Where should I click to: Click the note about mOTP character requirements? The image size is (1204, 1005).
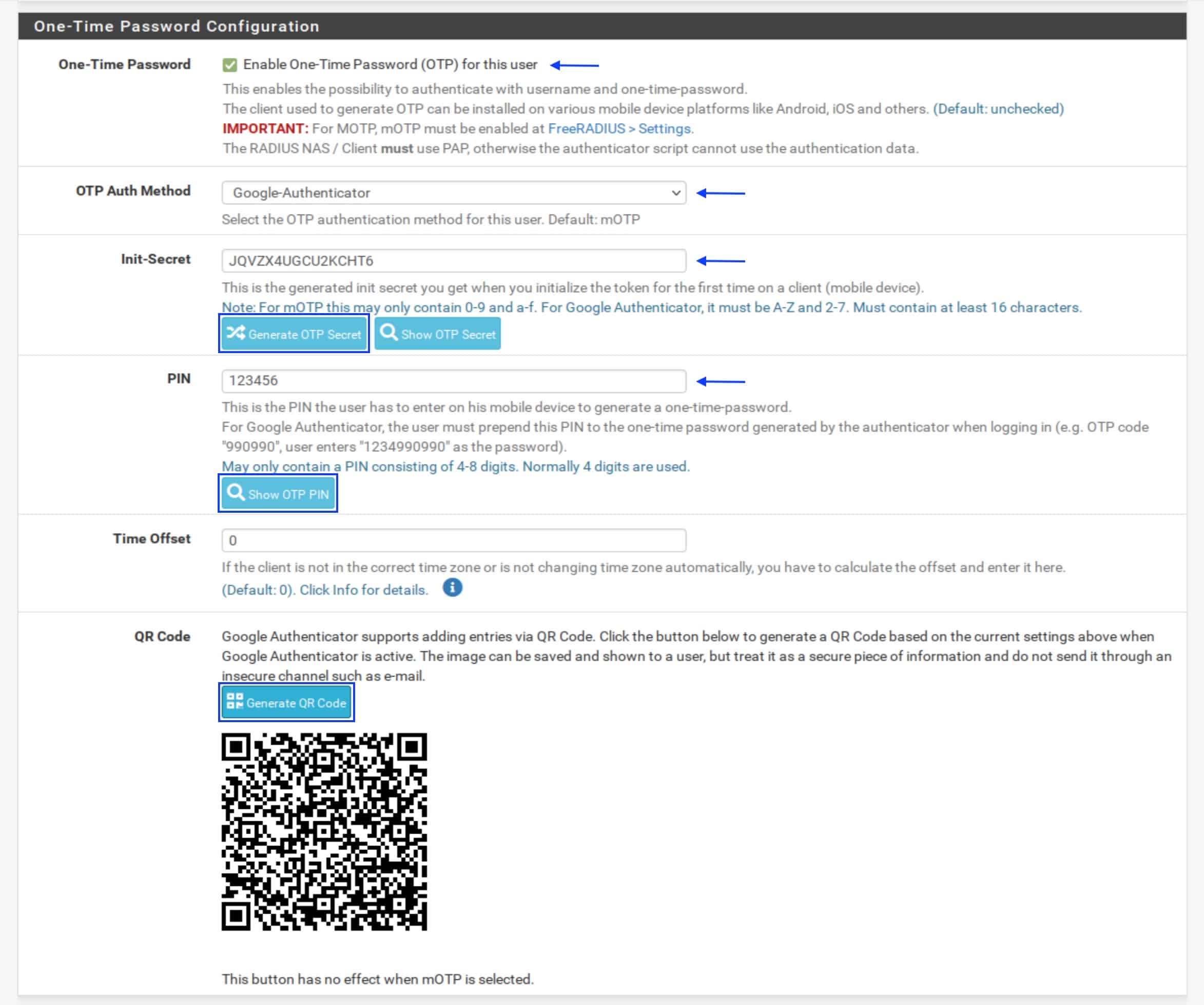651,307
